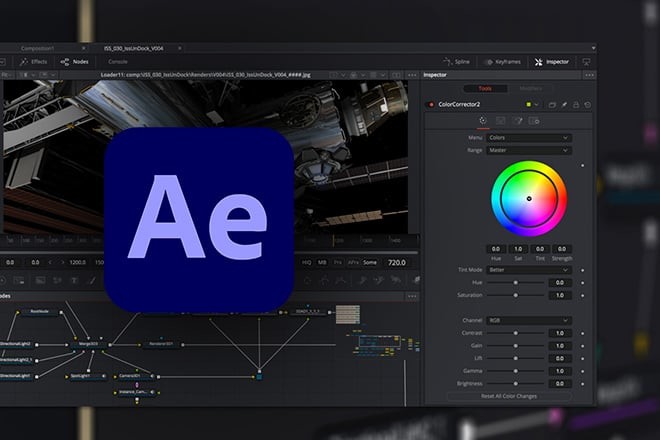Toggle the MB motion blur button
Viewport: 660px width, 440px height.
(322, 262)
